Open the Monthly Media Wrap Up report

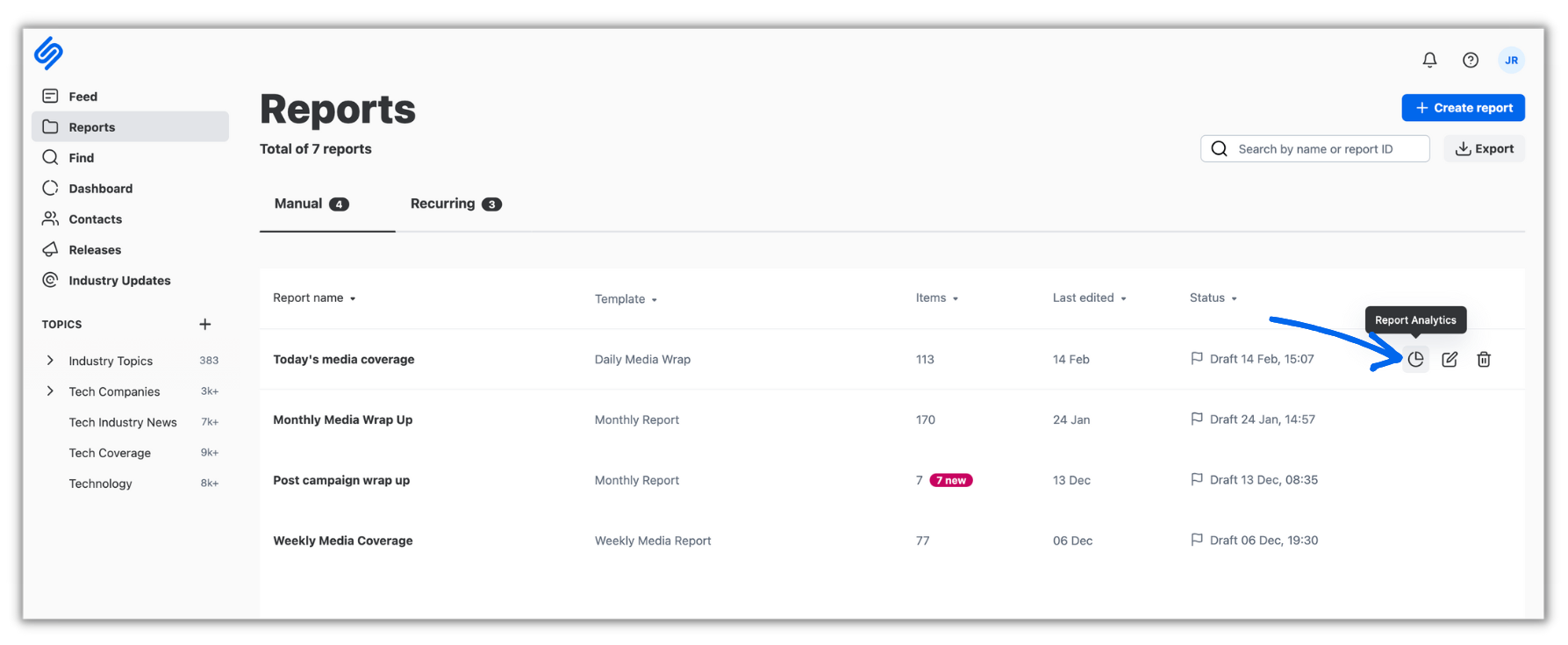click(x=343, y=419)
